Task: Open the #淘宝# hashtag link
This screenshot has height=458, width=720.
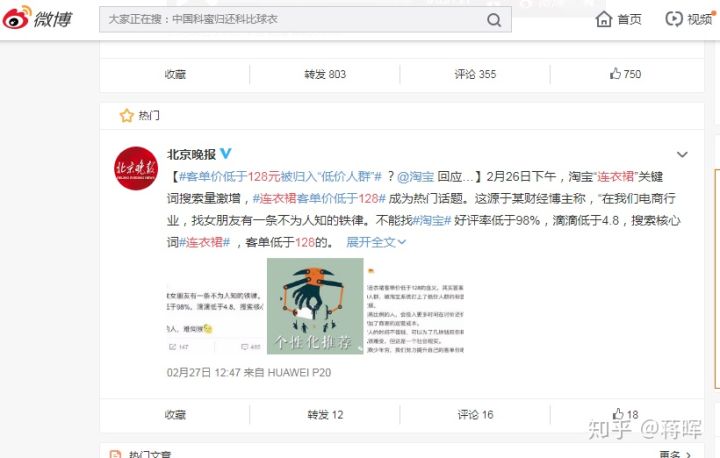Action: 432,221
